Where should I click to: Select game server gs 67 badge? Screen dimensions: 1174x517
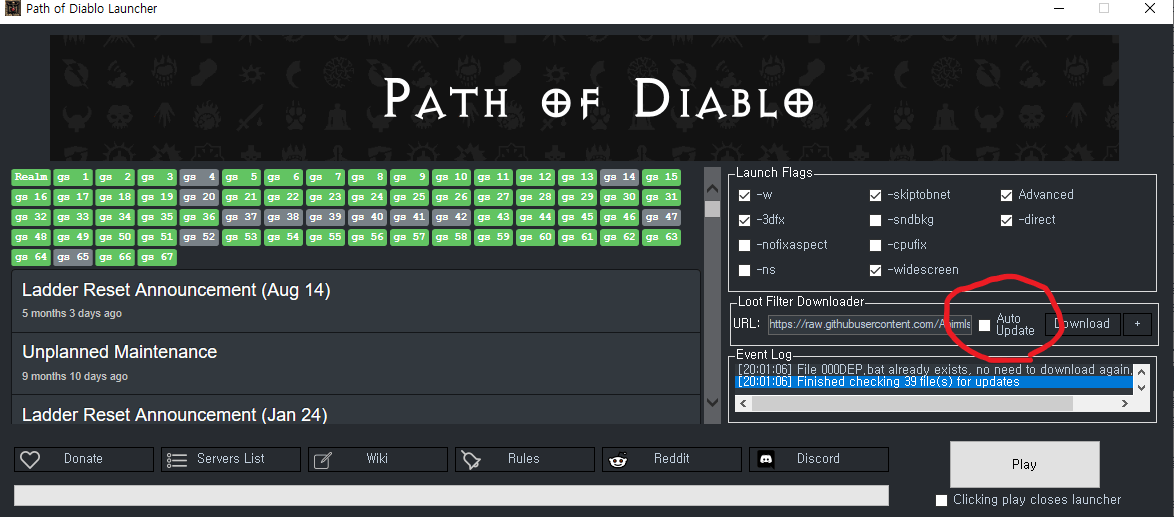click(x=157, y=258)
